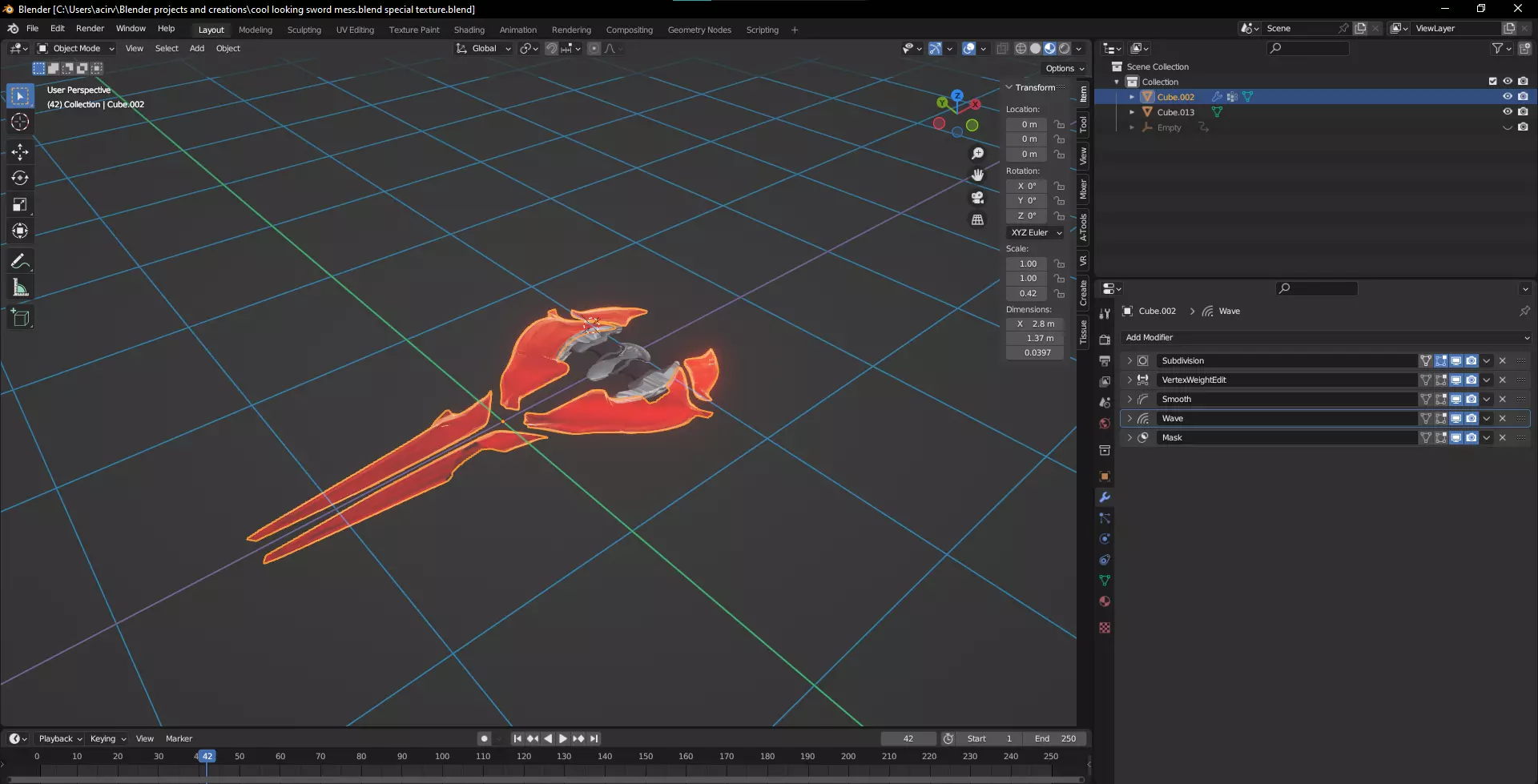Open the Add Modifier dropdown
This screenshot has height=784, width=1538.
pyautogui.click(x=1326, y=337)
